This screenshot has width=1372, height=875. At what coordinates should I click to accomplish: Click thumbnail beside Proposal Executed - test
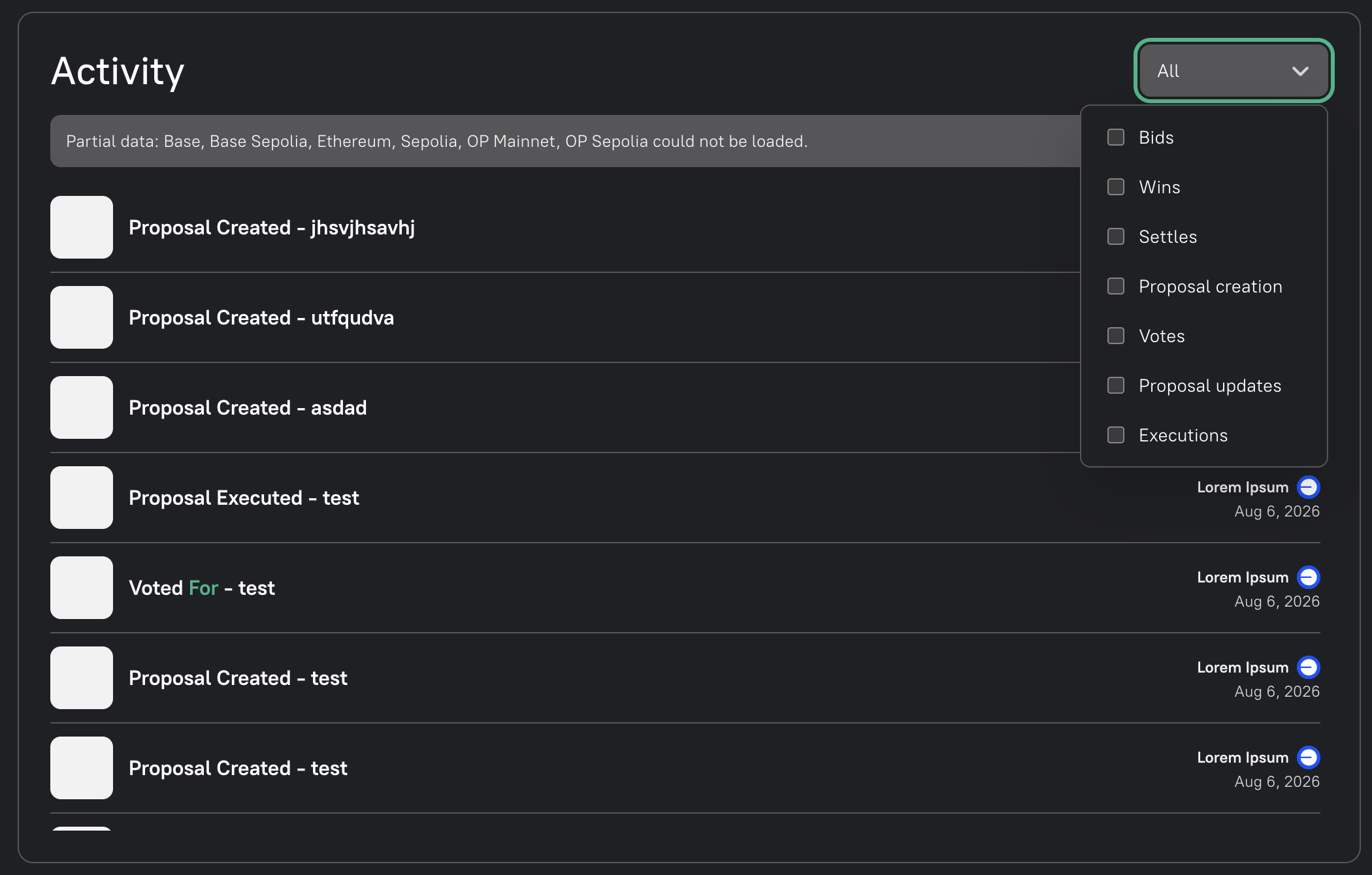click(82, 498)
